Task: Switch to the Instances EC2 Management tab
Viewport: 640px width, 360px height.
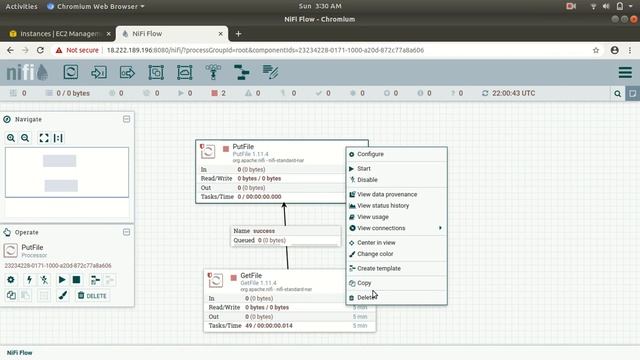Action: [x=60, y=34]
